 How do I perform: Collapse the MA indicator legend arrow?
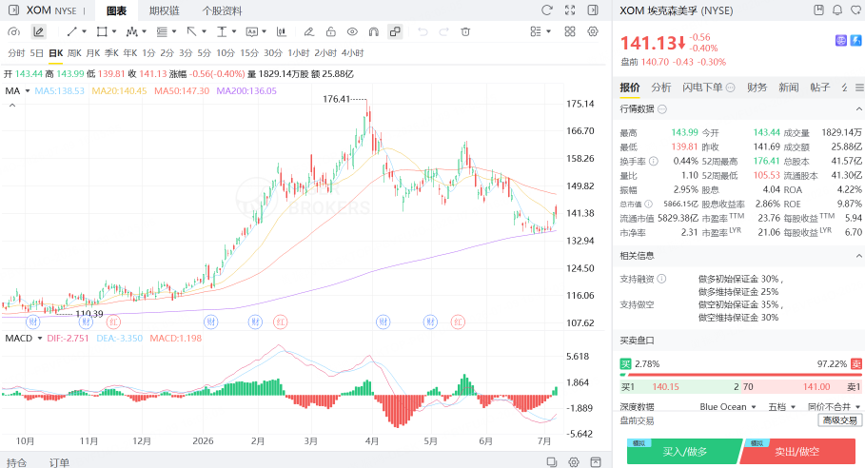[x=12, y=105]
